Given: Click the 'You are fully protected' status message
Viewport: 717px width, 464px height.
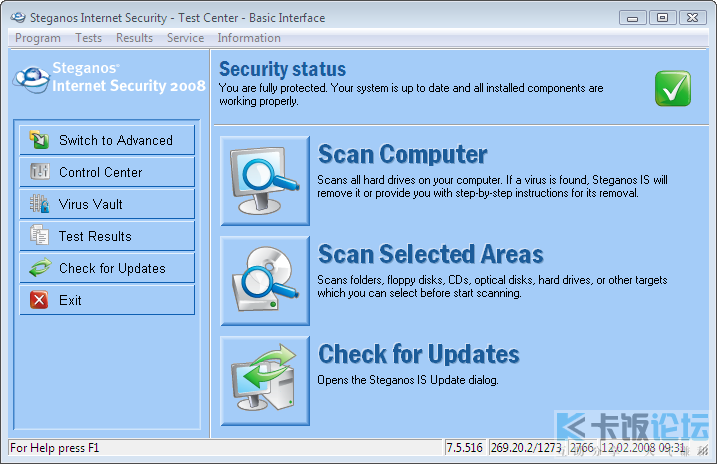Looking at the screenshot, I should click(x=411, y=95).
